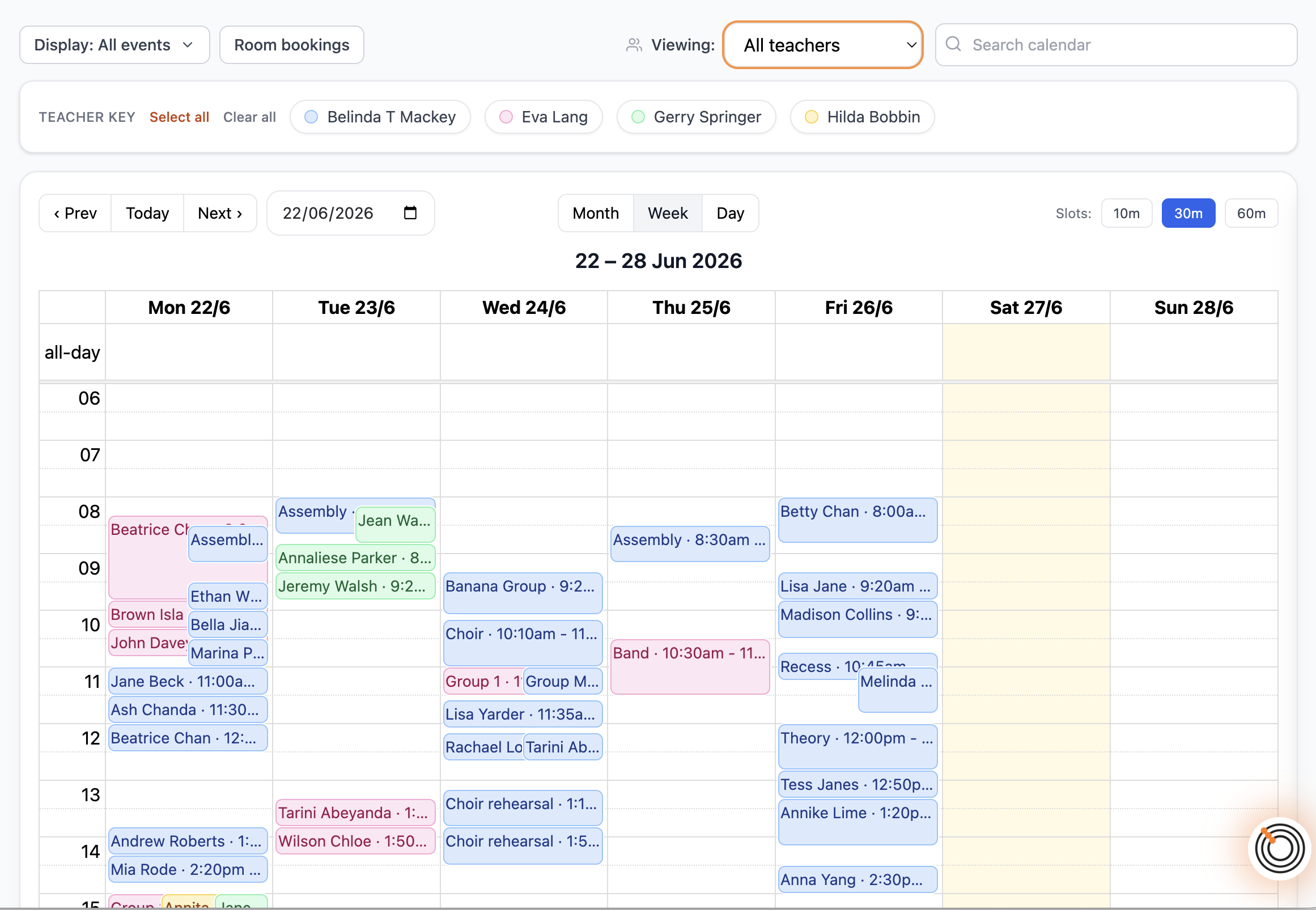This screenshot has width=1316, height=910.
Task: Open Ash Chanda 11:30 event
Action: pos(188,709)
